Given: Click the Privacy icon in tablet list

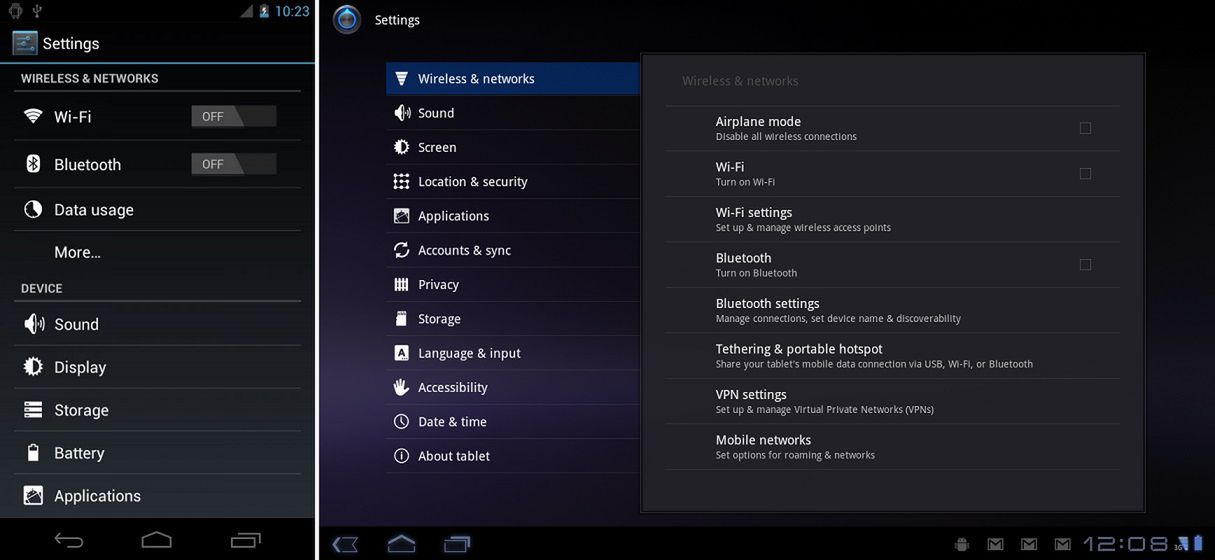Looking at the screenshot, I should click(x=401, y=284).
